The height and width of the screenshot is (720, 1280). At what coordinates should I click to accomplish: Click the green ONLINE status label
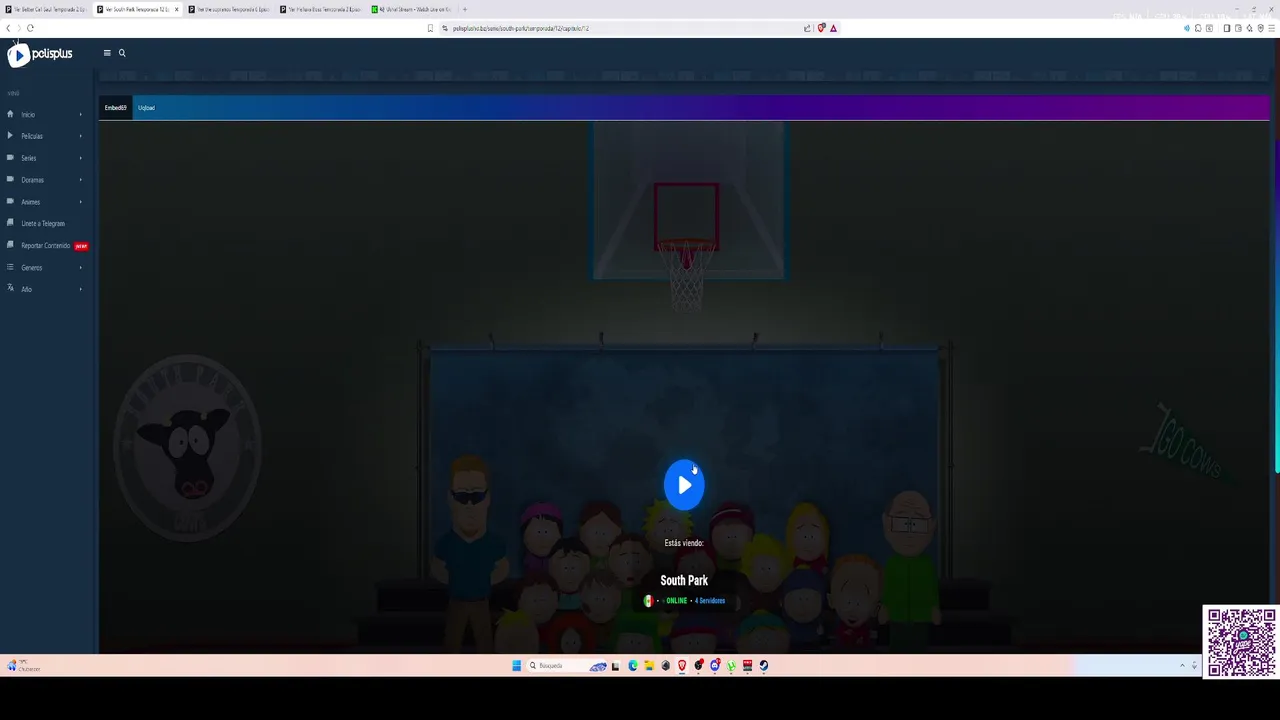click(677, 601)
